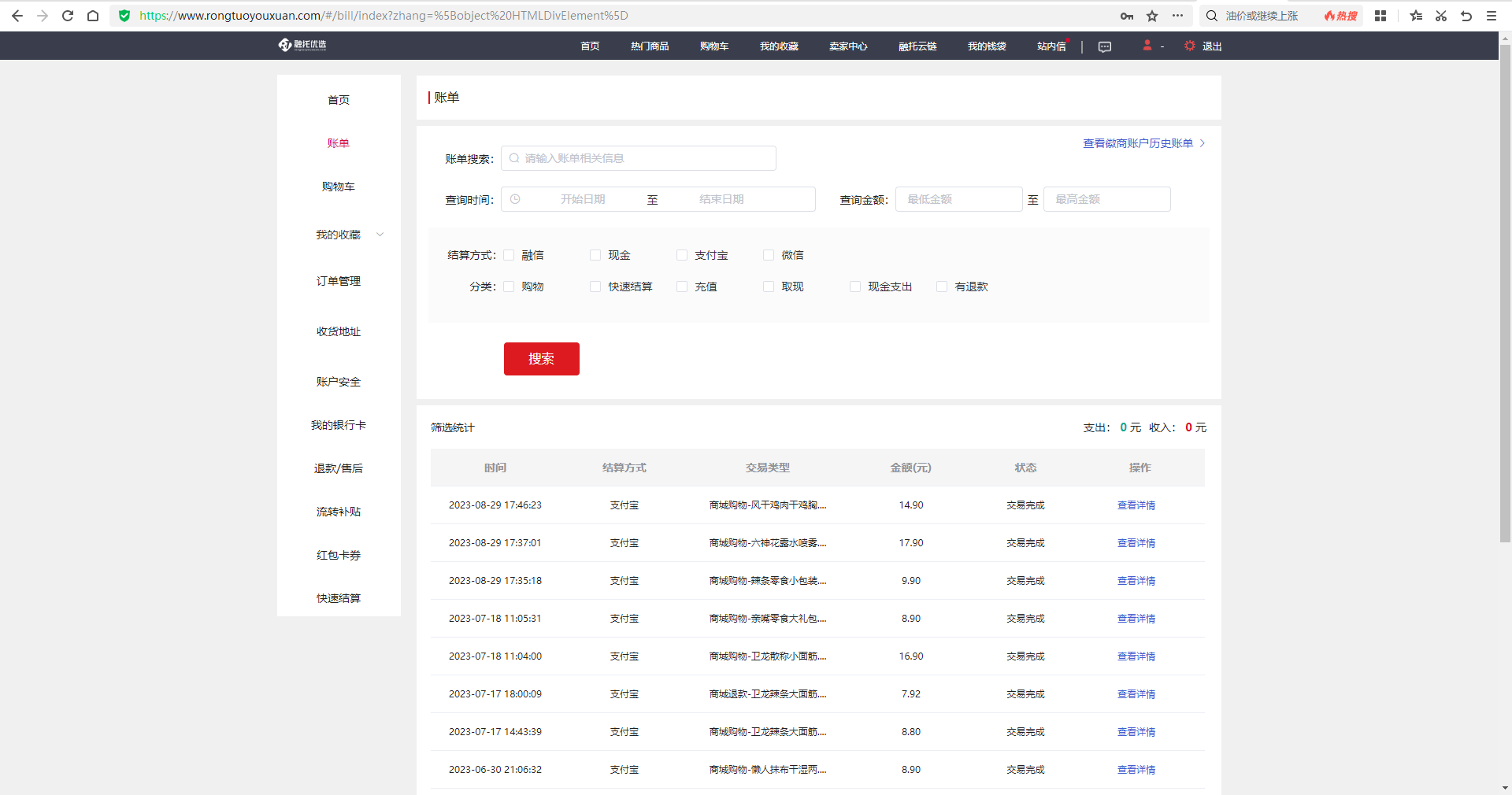Open the favorites list icon
This screenshot has height=795, width=1512.
1416,16
